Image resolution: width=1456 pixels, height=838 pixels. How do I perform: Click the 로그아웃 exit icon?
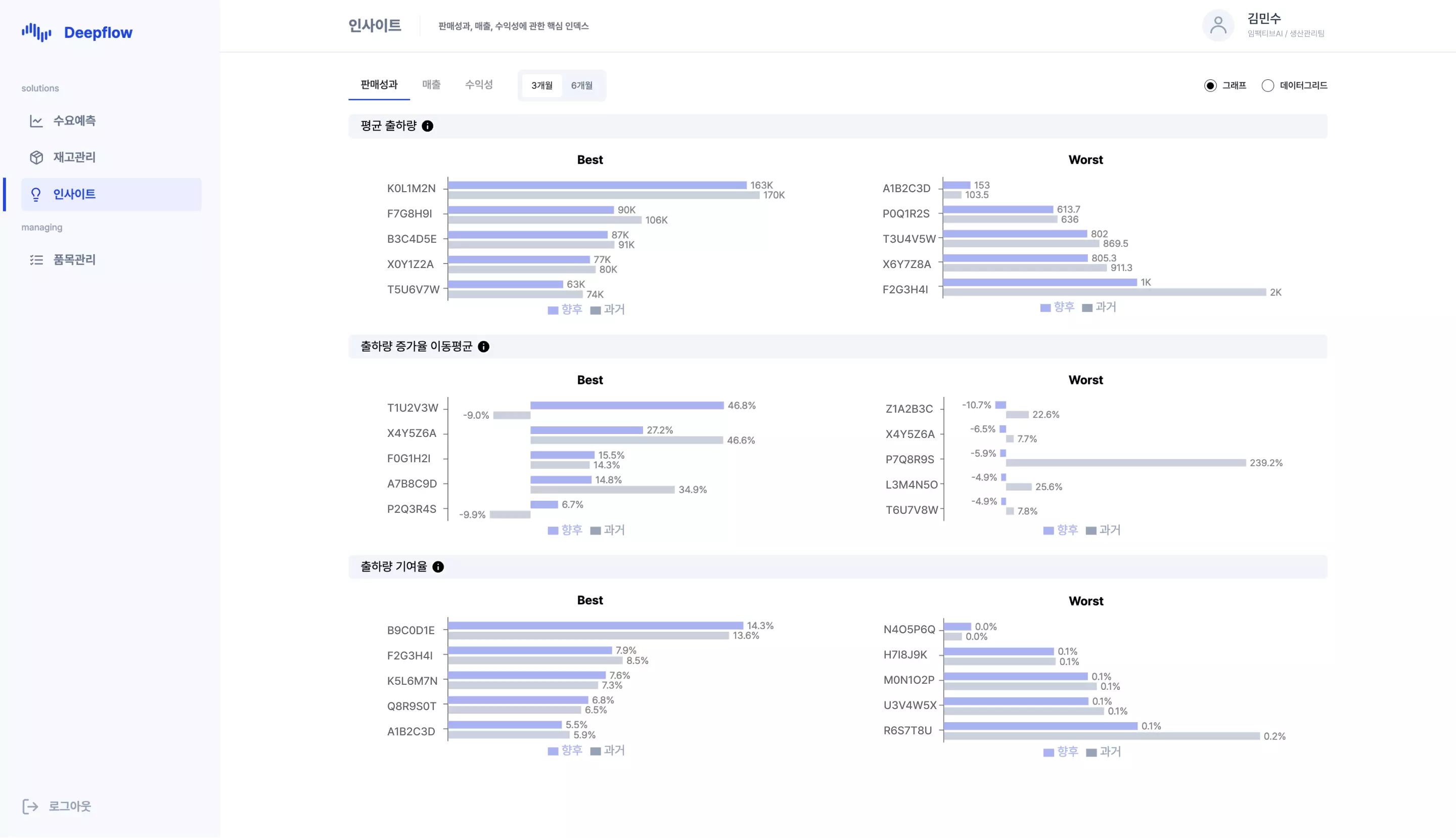(x=30, y=806)
